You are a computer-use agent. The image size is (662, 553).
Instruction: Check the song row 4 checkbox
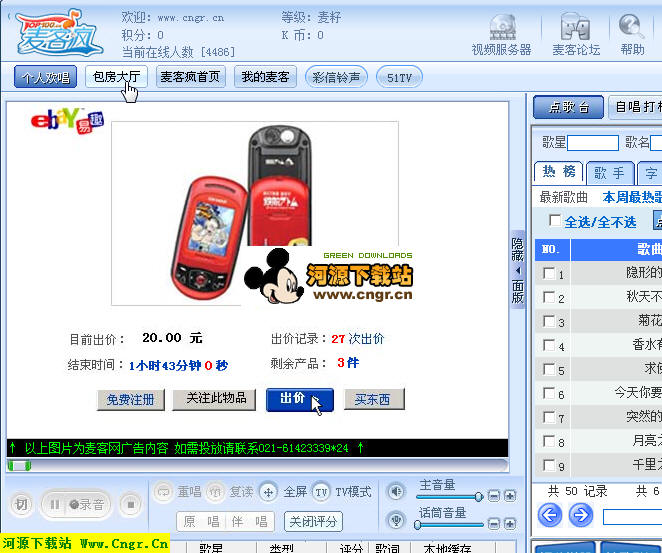(549, 345)
